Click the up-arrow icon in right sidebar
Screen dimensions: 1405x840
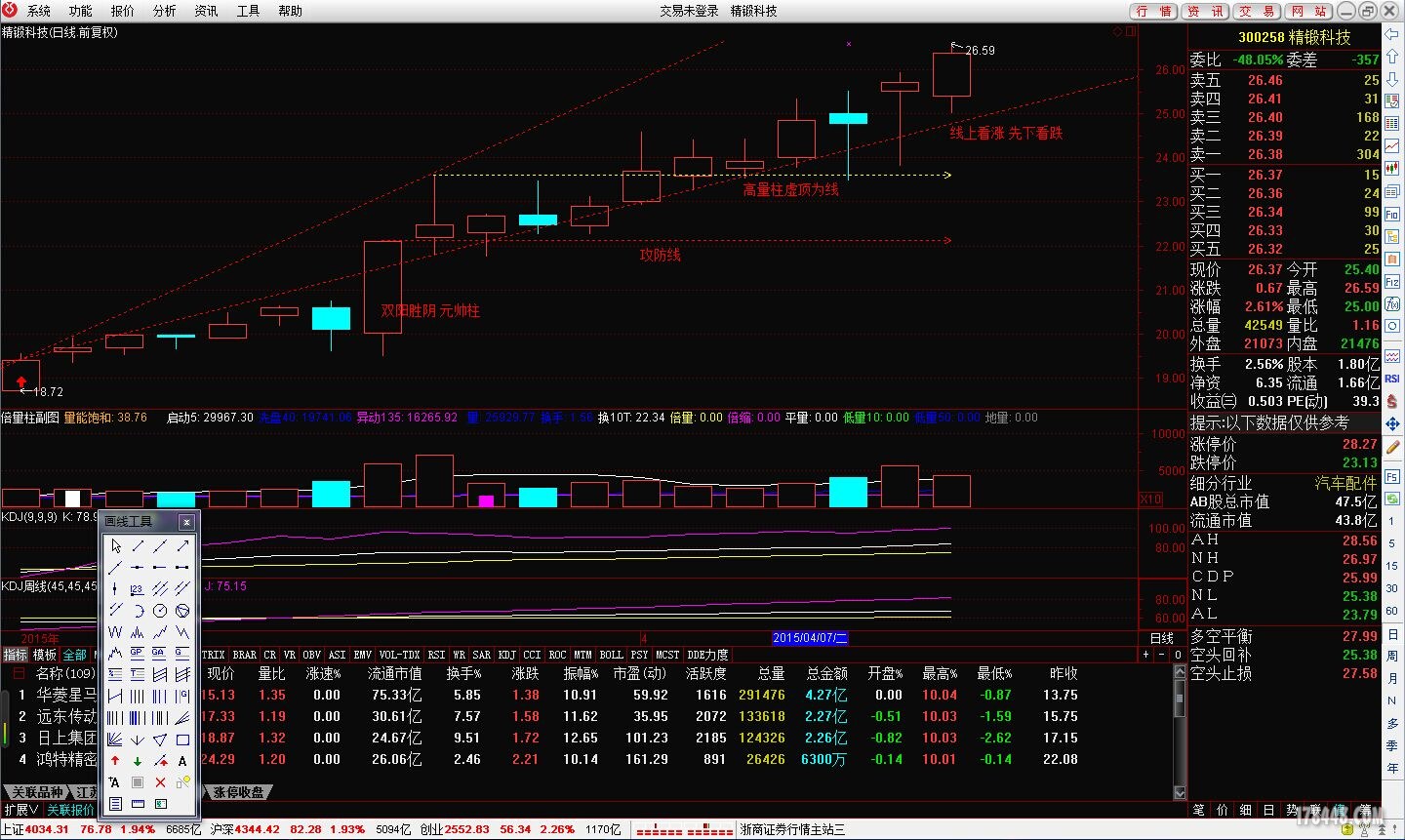click(1392, 57)
